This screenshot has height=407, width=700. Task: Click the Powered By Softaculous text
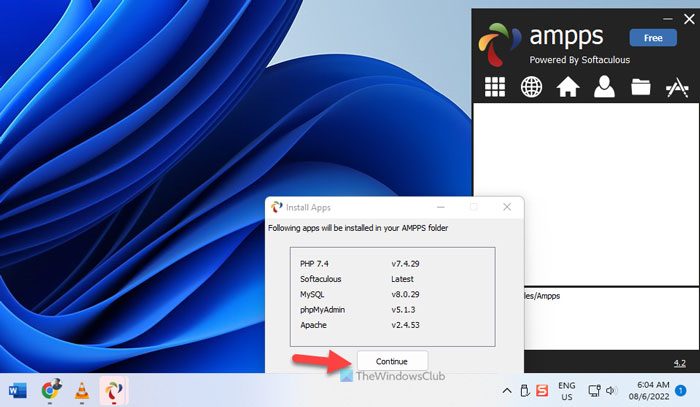coord(579,60)
